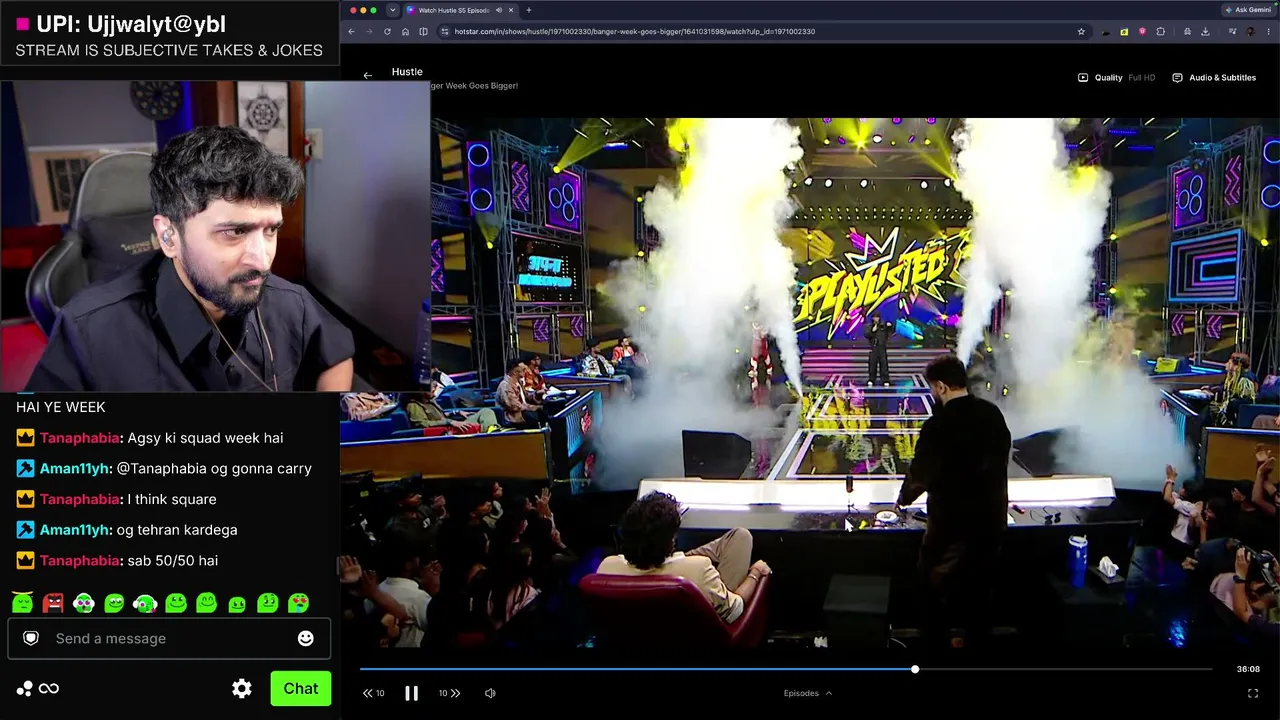1280x720 pixels.
Task: Mute the Hotstar player volume
Action: coord(490,693)
